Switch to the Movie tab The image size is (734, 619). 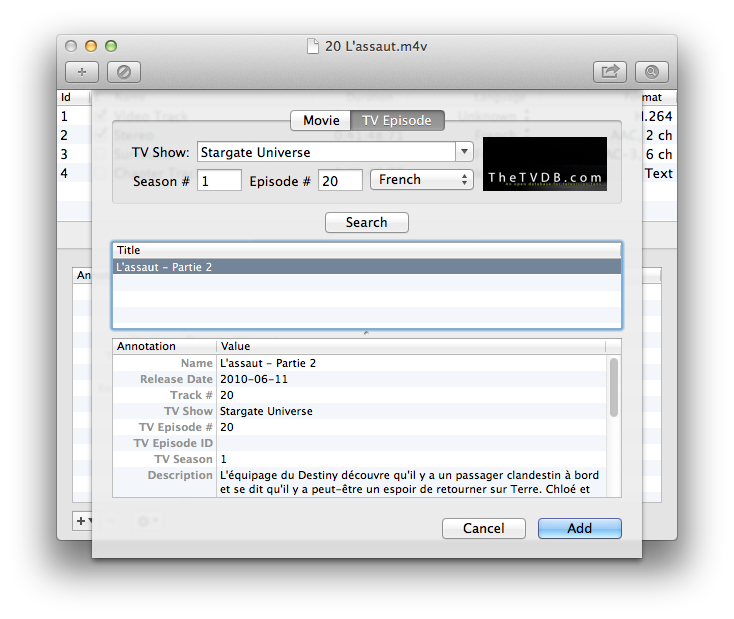pos(321,120)
